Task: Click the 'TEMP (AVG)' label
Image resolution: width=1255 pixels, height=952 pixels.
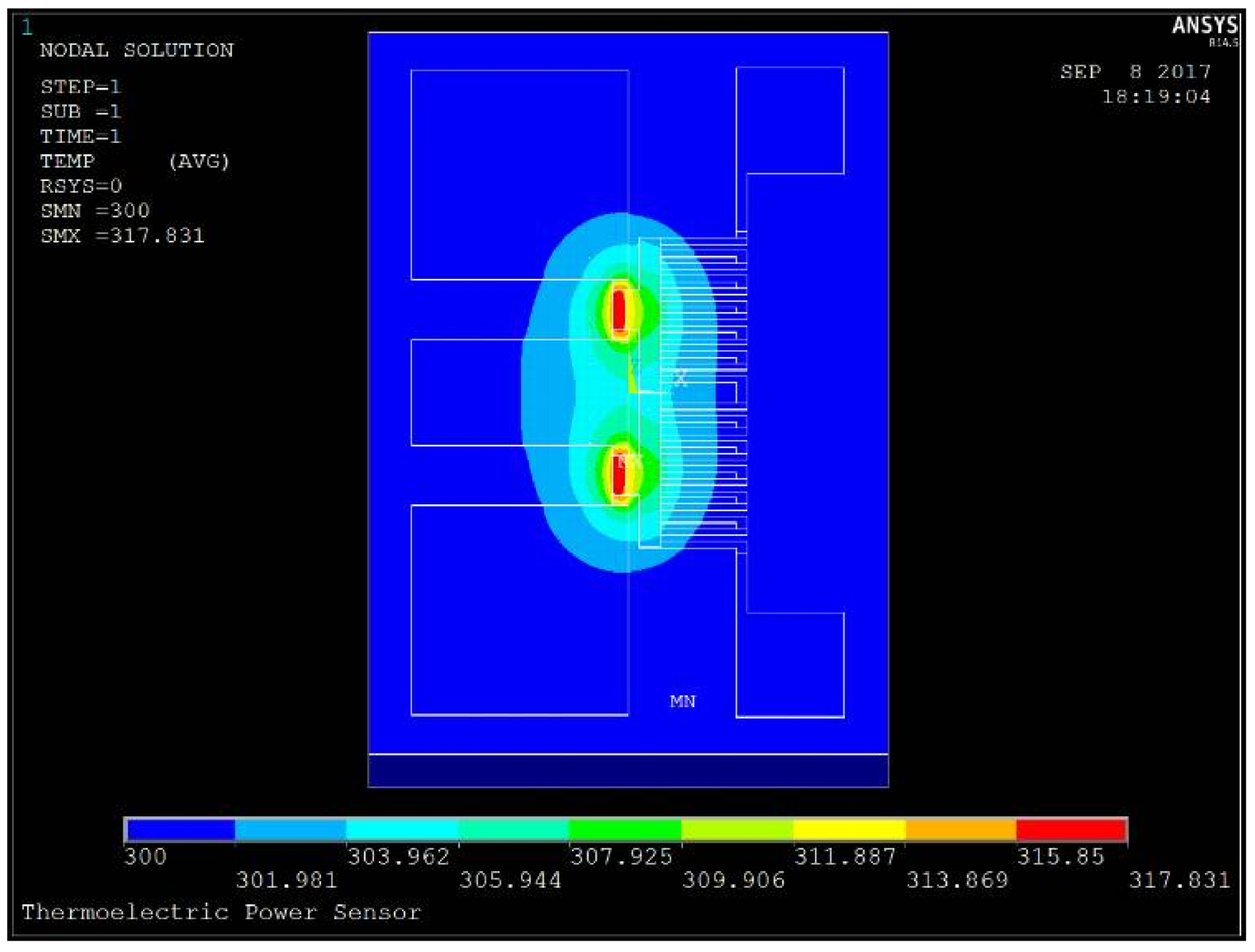Action: (x=135, y=161)
